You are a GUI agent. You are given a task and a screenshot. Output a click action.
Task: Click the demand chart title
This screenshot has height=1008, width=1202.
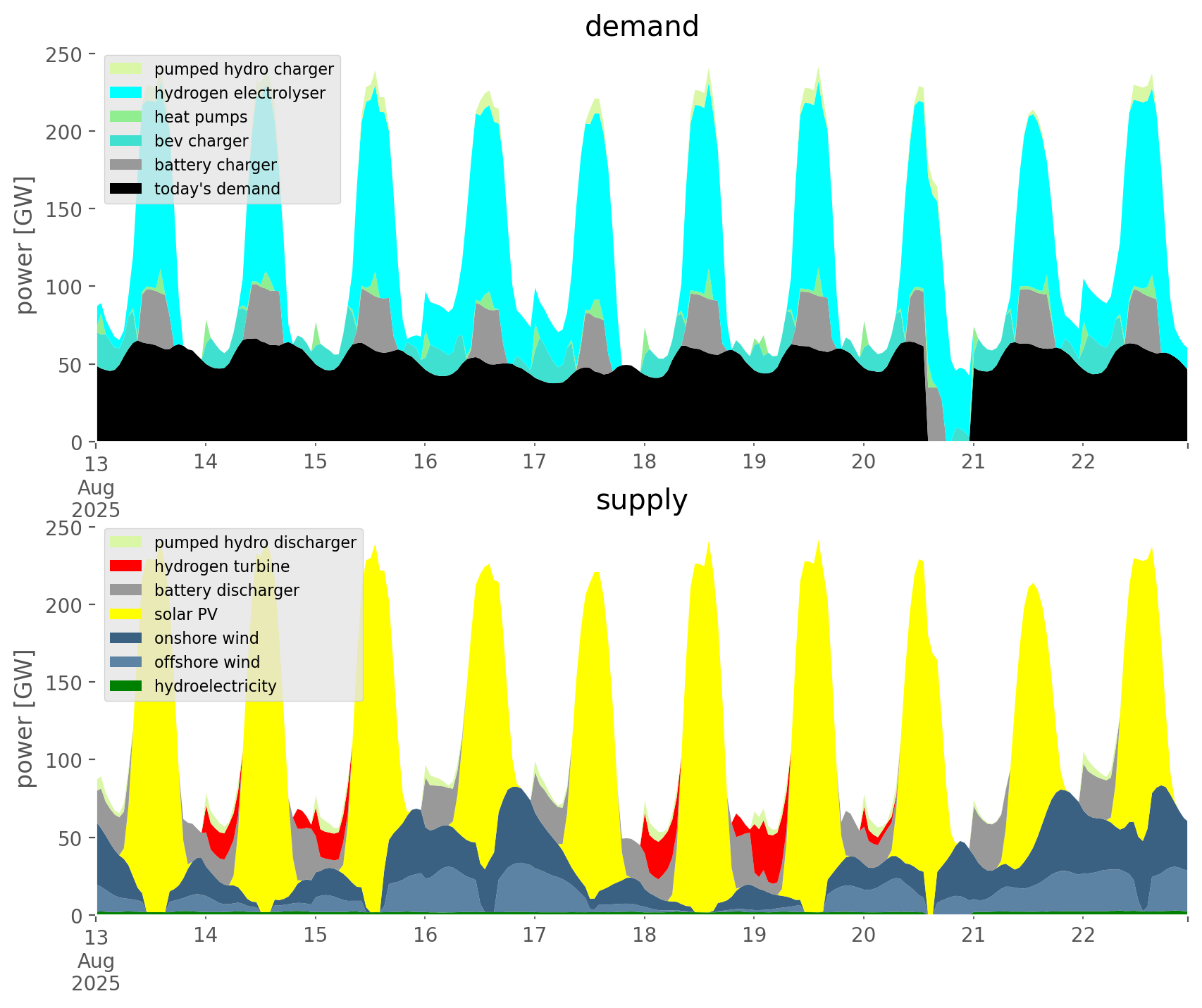641,27
